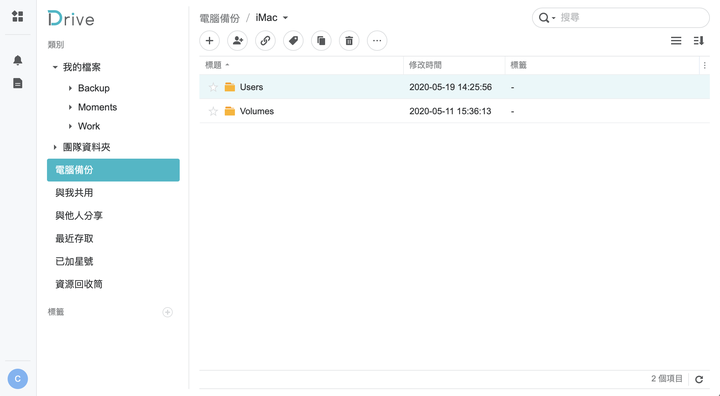Expand the Backup folder arrow
The image size is (720, 396).
click(70, 88)
